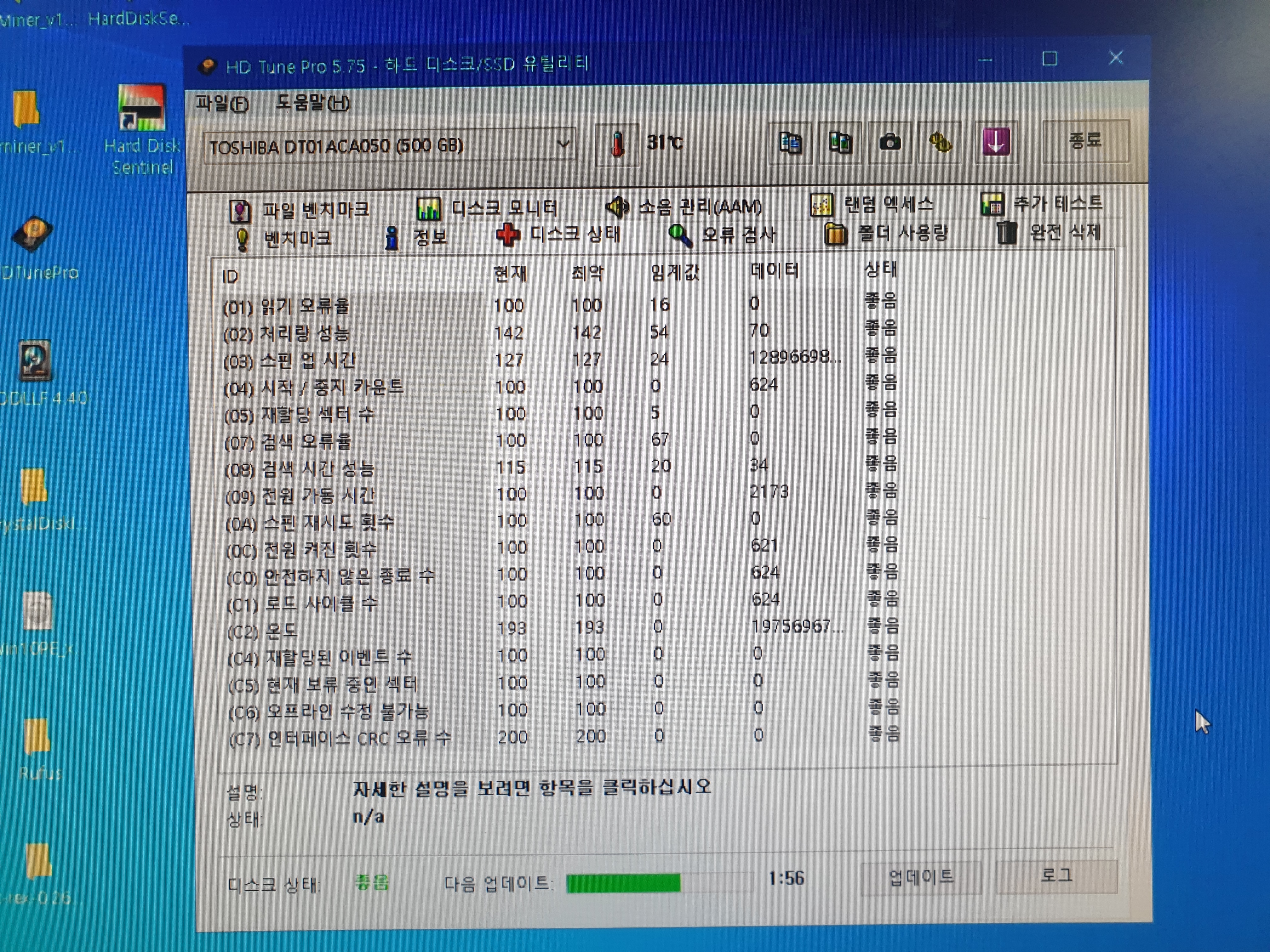Image resolution: width=1270 pixels, height=952 pixels.
Task: Open the 도움말(H) menu
Action: click(312, 103)
